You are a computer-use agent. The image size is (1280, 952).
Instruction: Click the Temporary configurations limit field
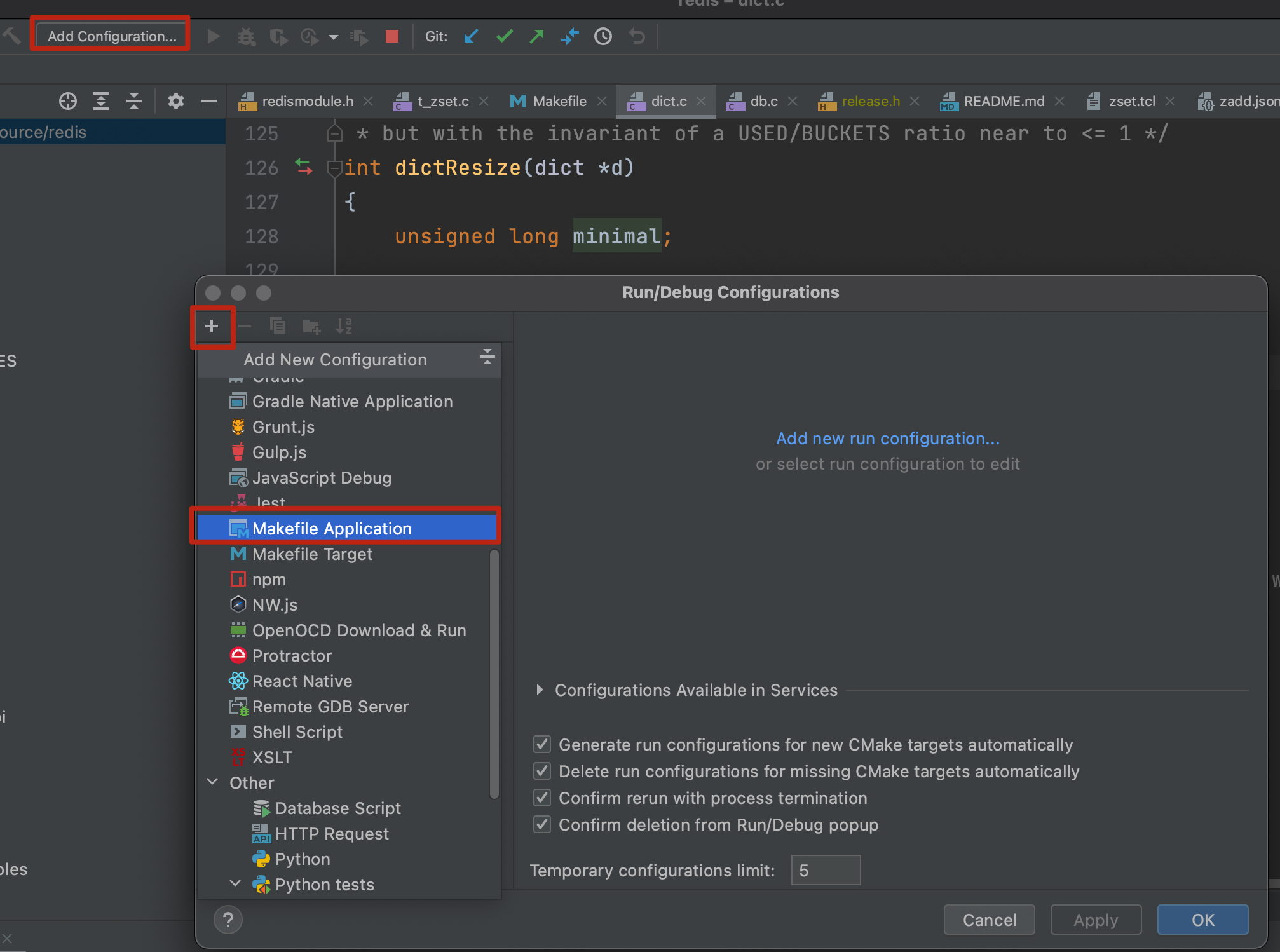(825, 870)
